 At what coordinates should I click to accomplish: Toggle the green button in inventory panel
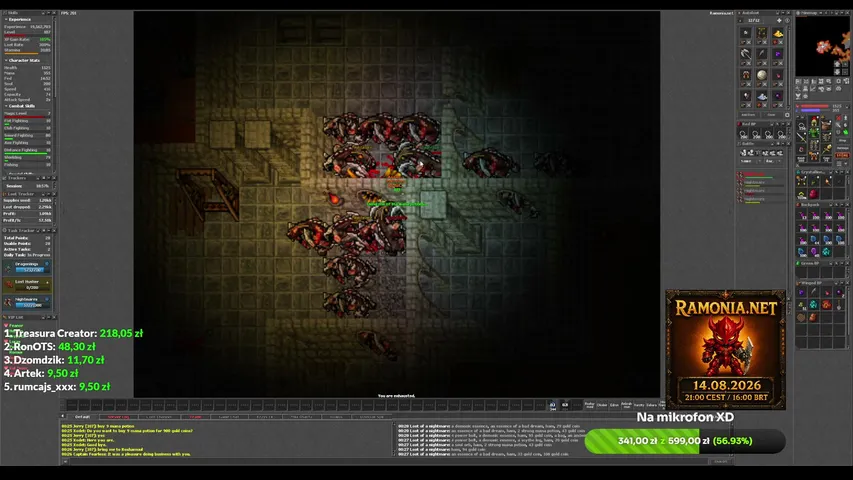coord(846,132)
